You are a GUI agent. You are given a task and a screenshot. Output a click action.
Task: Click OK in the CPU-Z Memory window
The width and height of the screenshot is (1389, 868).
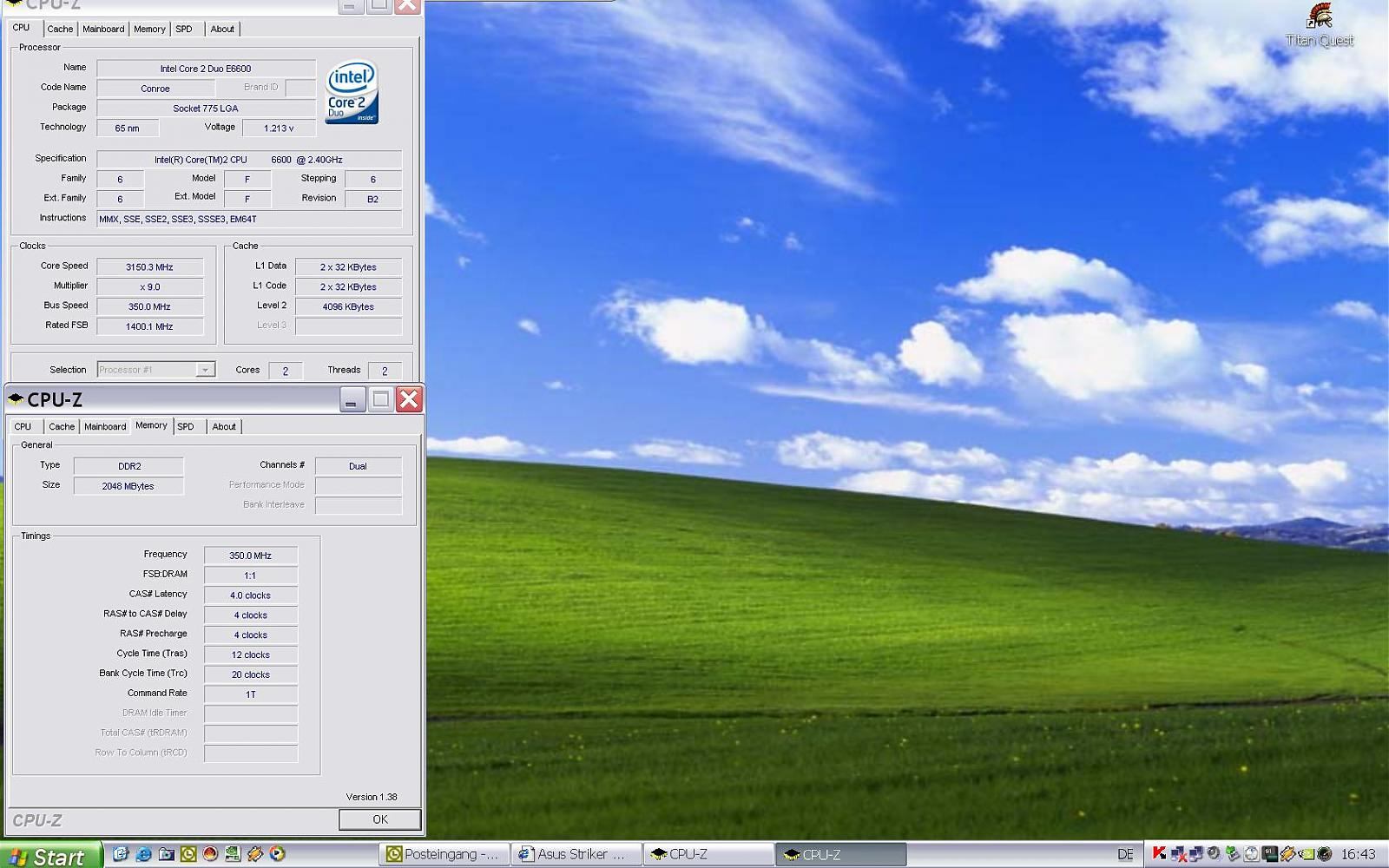pyautogui.click(x=379, y=819)
